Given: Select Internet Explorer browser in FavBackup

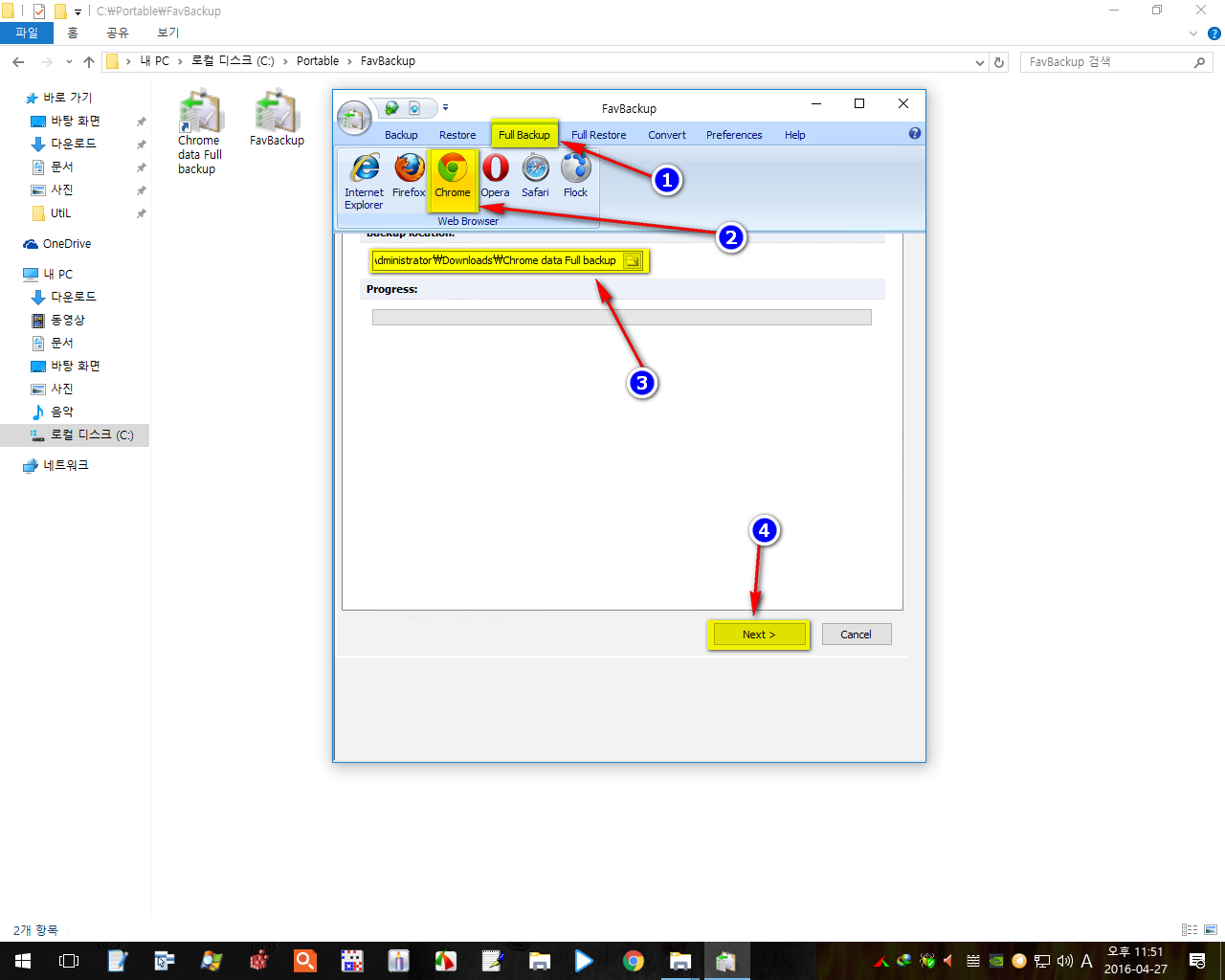Looking at the screenshot, I should (364, 181).
